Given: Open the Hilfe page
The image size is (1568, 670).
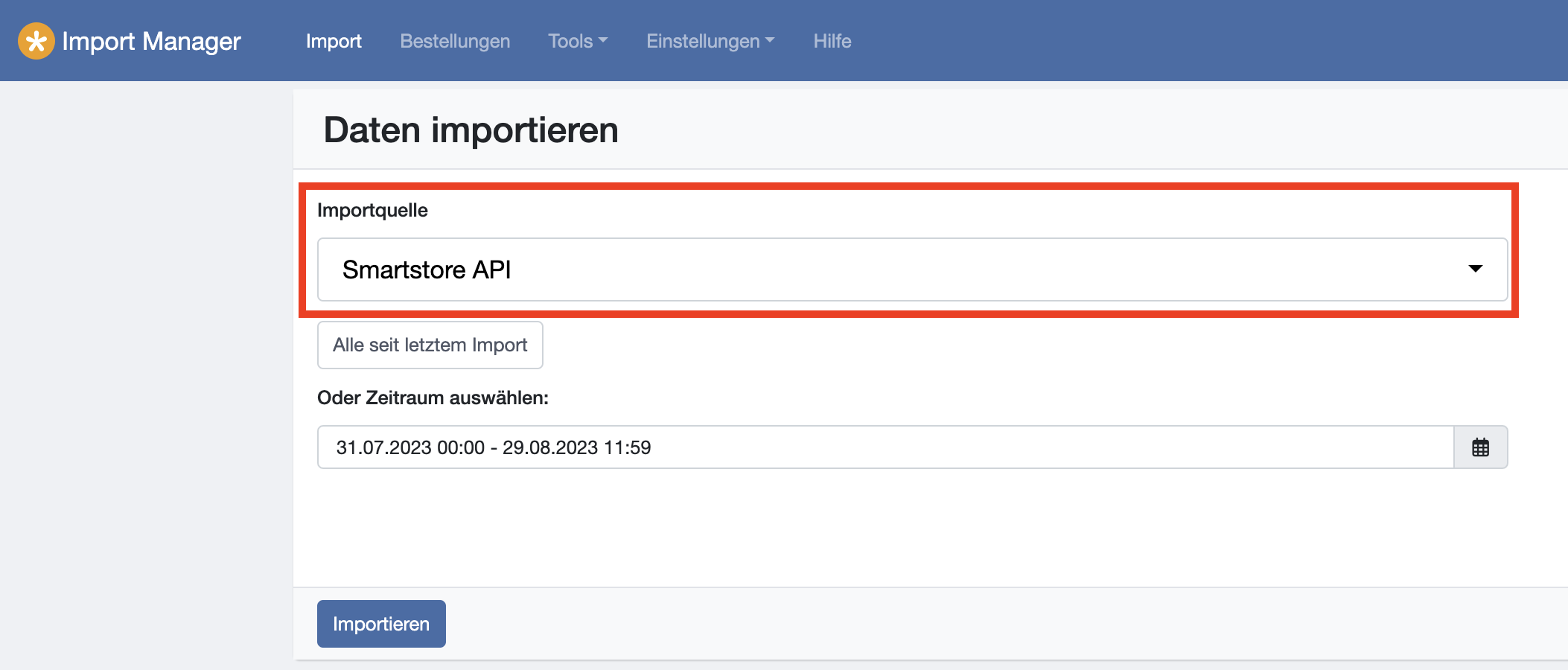Looking at the screenshot, I should pyautogui.click(x=832, y=41).
